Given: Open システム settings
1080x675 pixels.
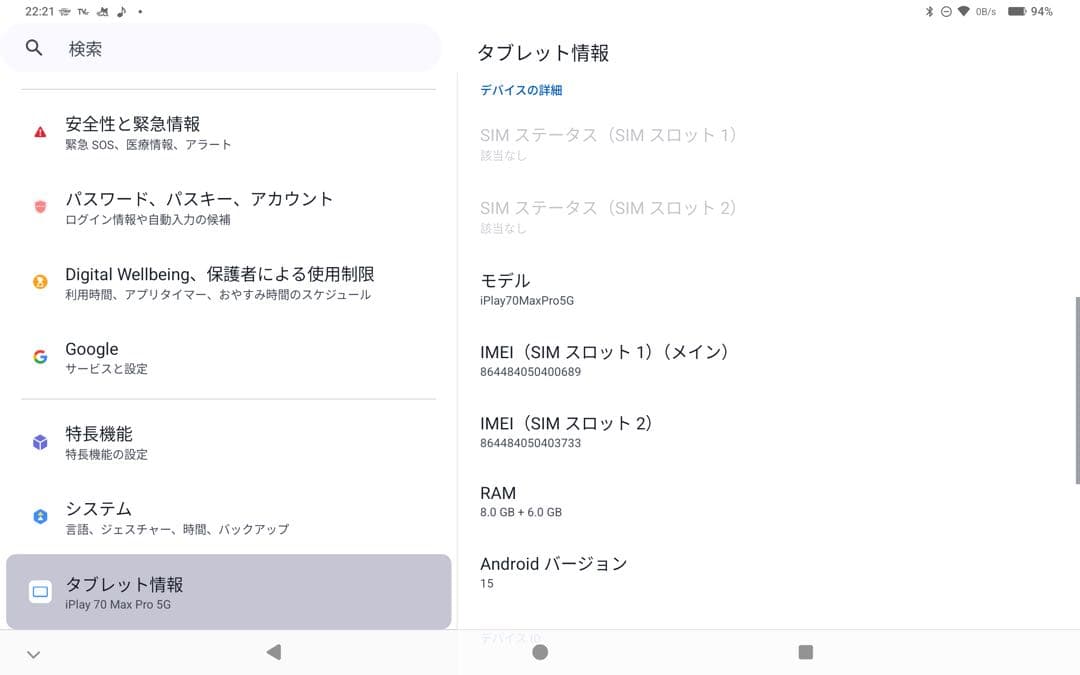Looking at the screenshot, I should point(229,517).
